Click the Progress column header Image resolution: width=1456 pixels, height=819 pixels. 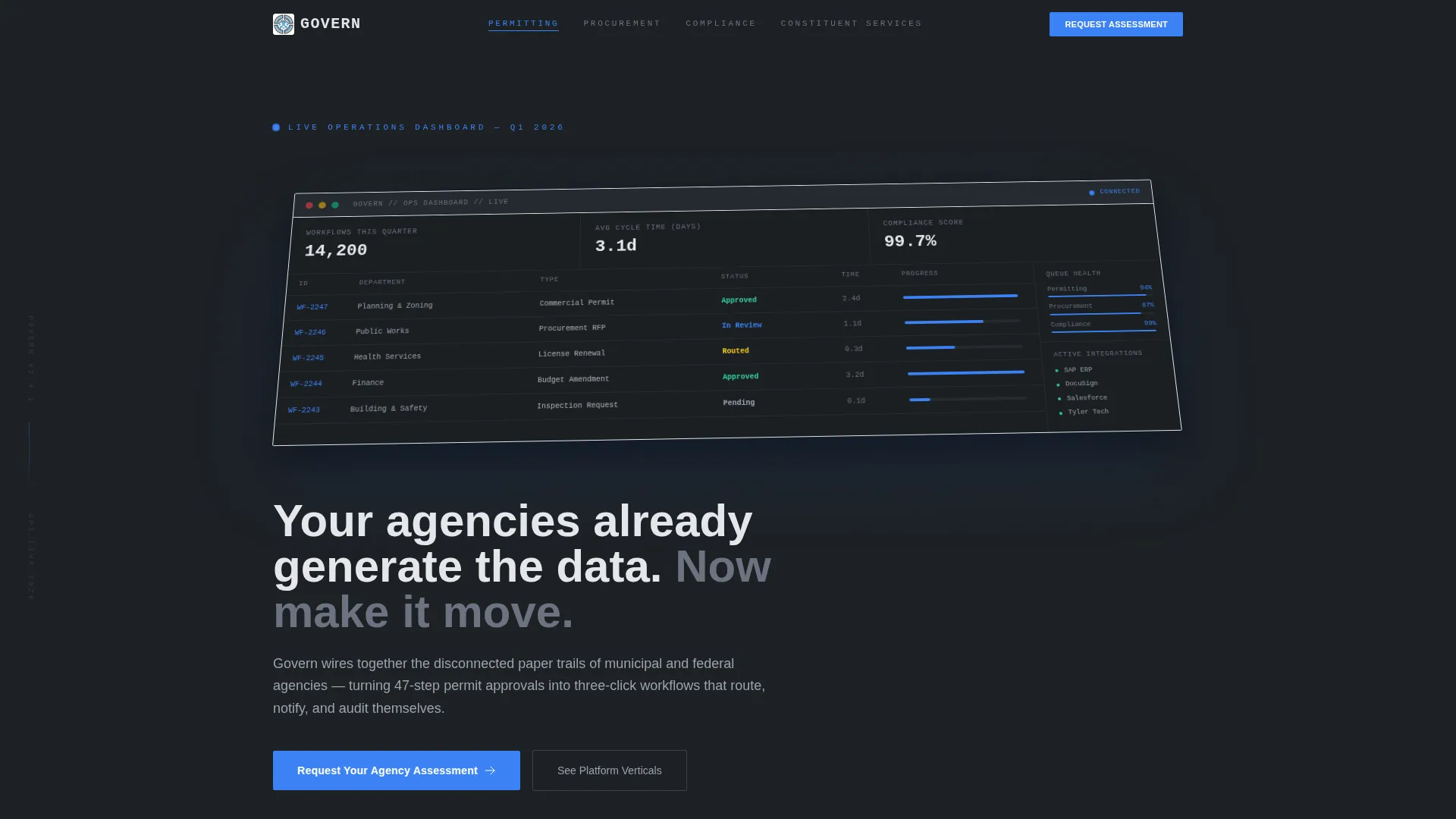pyautogui.click(x=920, y=273)
